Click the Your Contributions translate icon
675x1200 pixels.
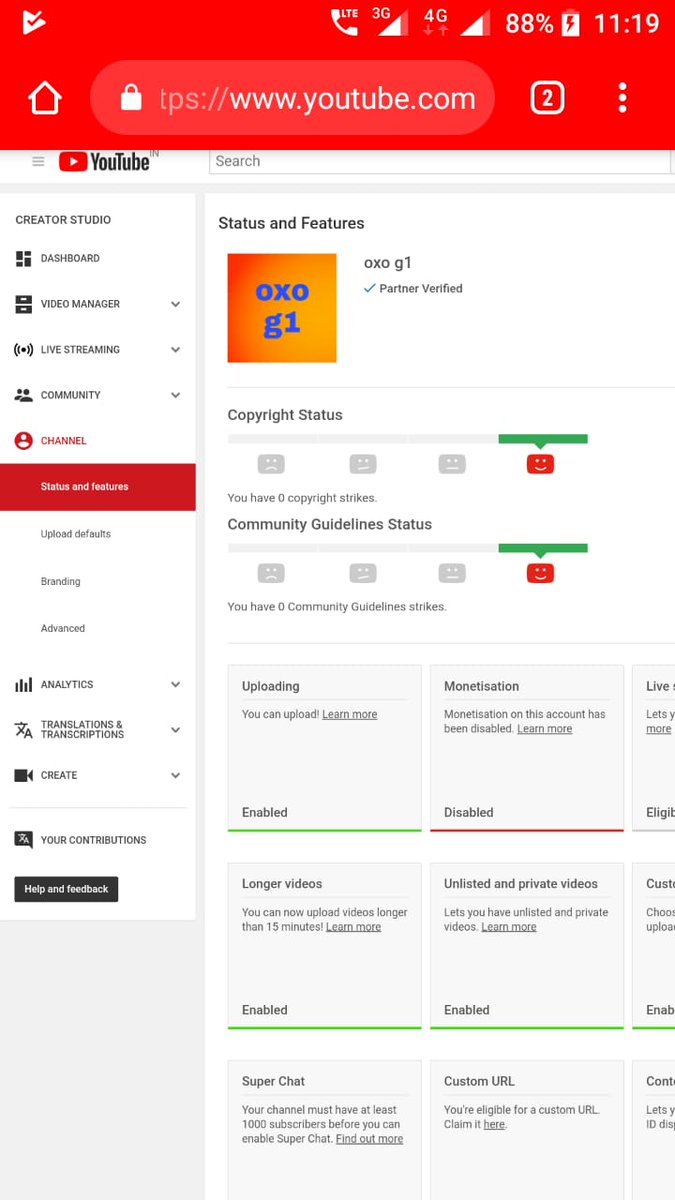pyautogui.click(x=23, y=840)
